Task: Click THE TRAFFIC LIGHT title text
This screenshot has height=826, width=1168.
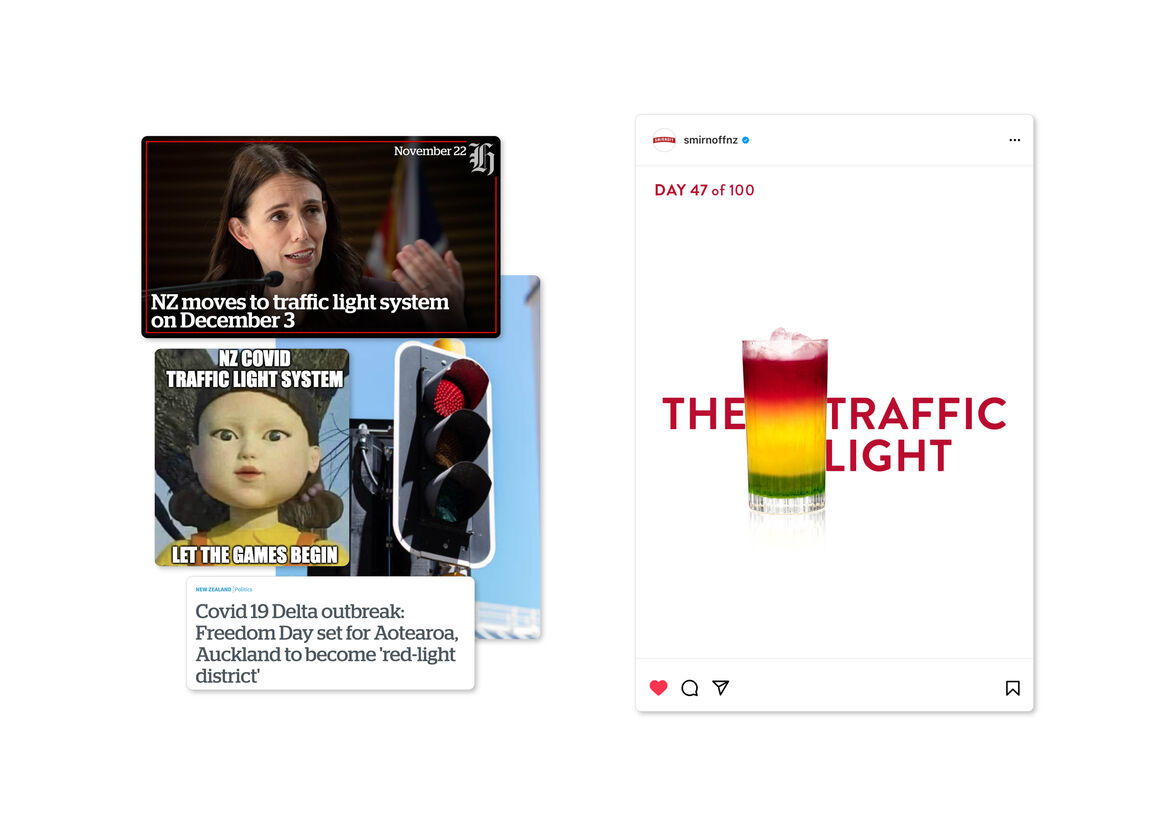Action: point(834,435)
